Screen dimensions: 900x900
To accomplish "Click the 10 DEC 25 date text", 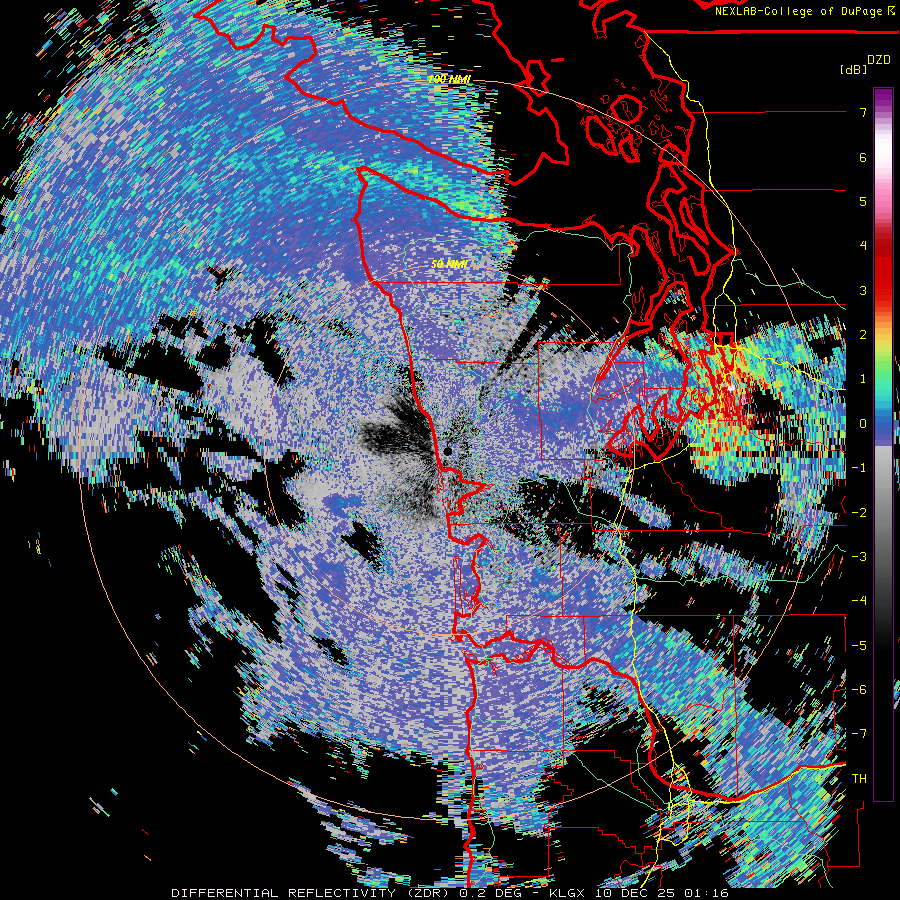I will [x=637, y=893].
